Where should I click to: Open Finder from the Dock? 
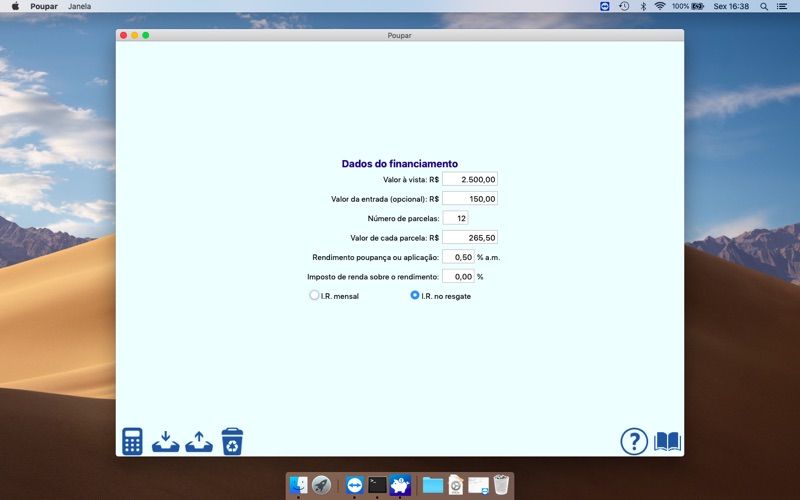pos(298,485)
